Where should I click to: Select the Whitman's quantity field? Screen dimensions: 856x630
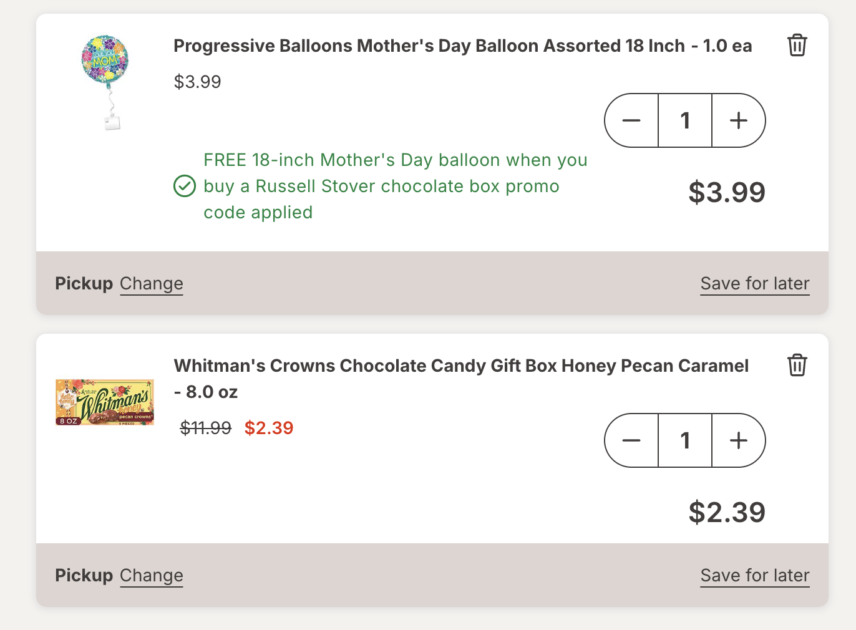click(685, 440)
